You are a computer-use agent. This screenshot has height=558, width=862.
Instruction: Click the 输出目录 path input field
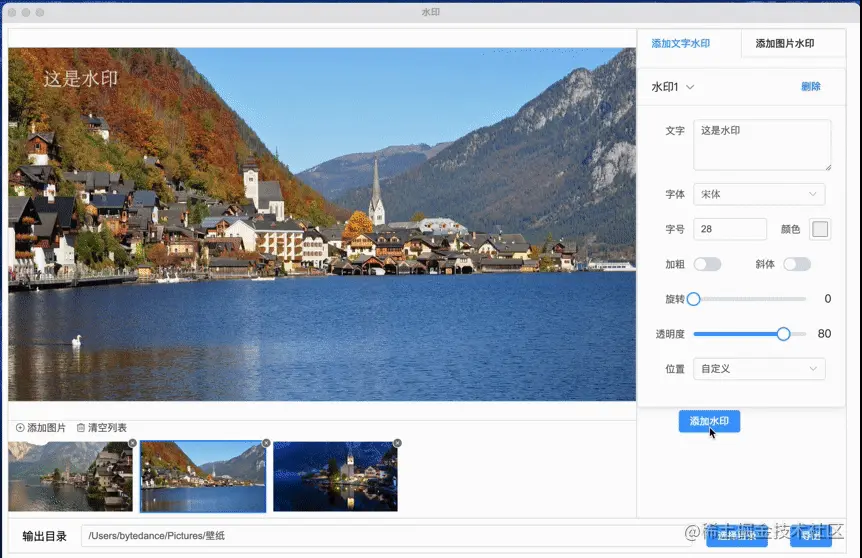click(x=388, y=536)
